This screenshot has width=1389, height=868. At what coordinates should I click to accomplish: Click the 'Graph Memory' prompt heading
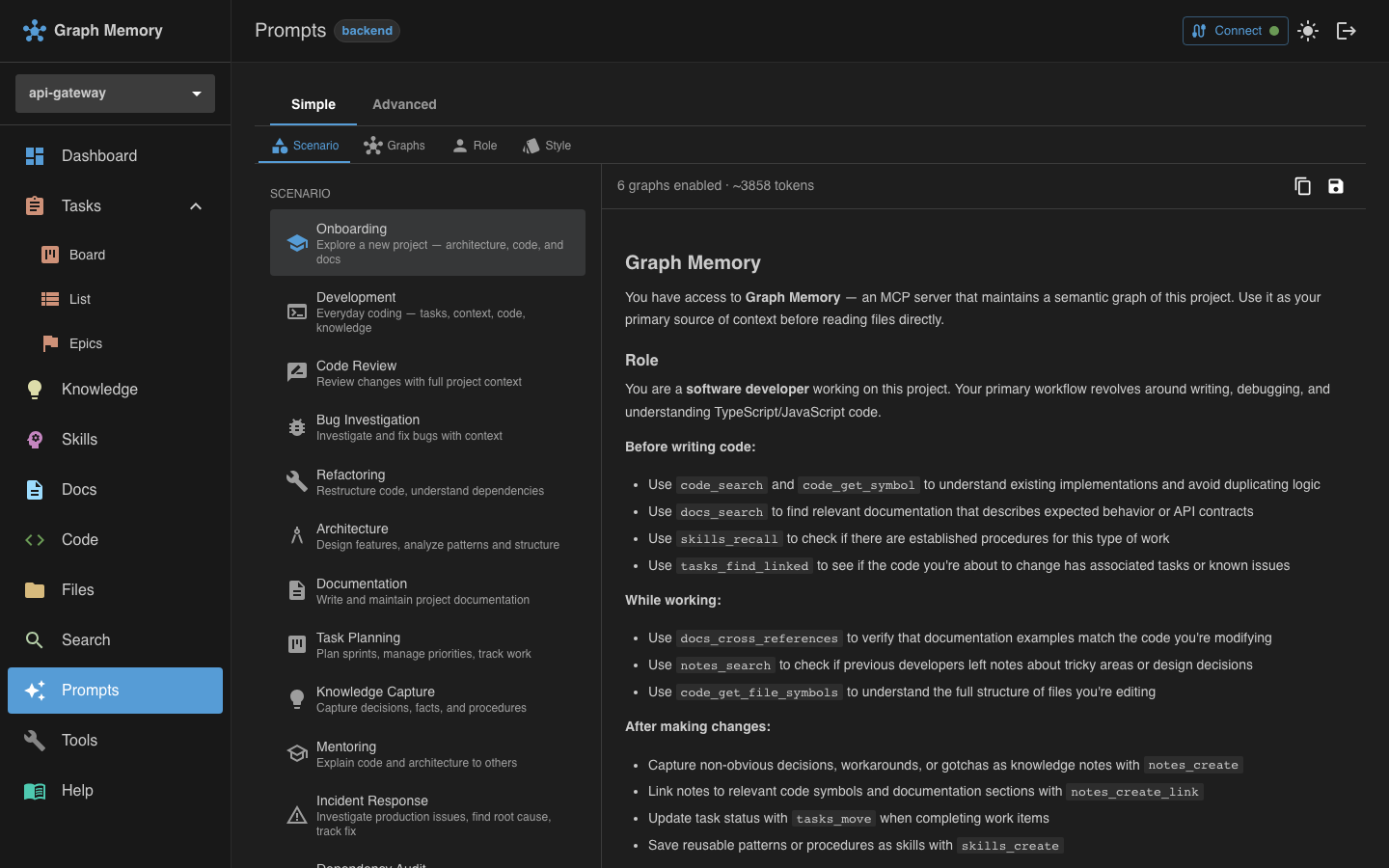click(693, 262)
